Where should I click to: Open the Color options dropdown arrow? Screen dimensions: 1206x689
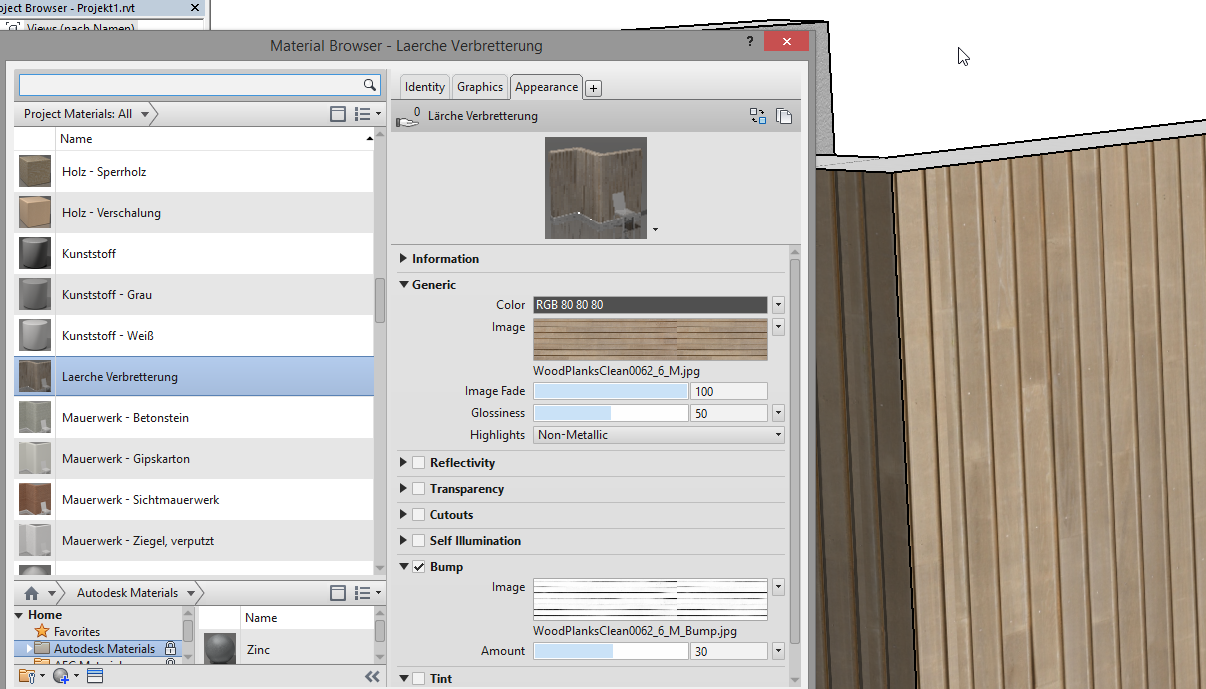778,305
